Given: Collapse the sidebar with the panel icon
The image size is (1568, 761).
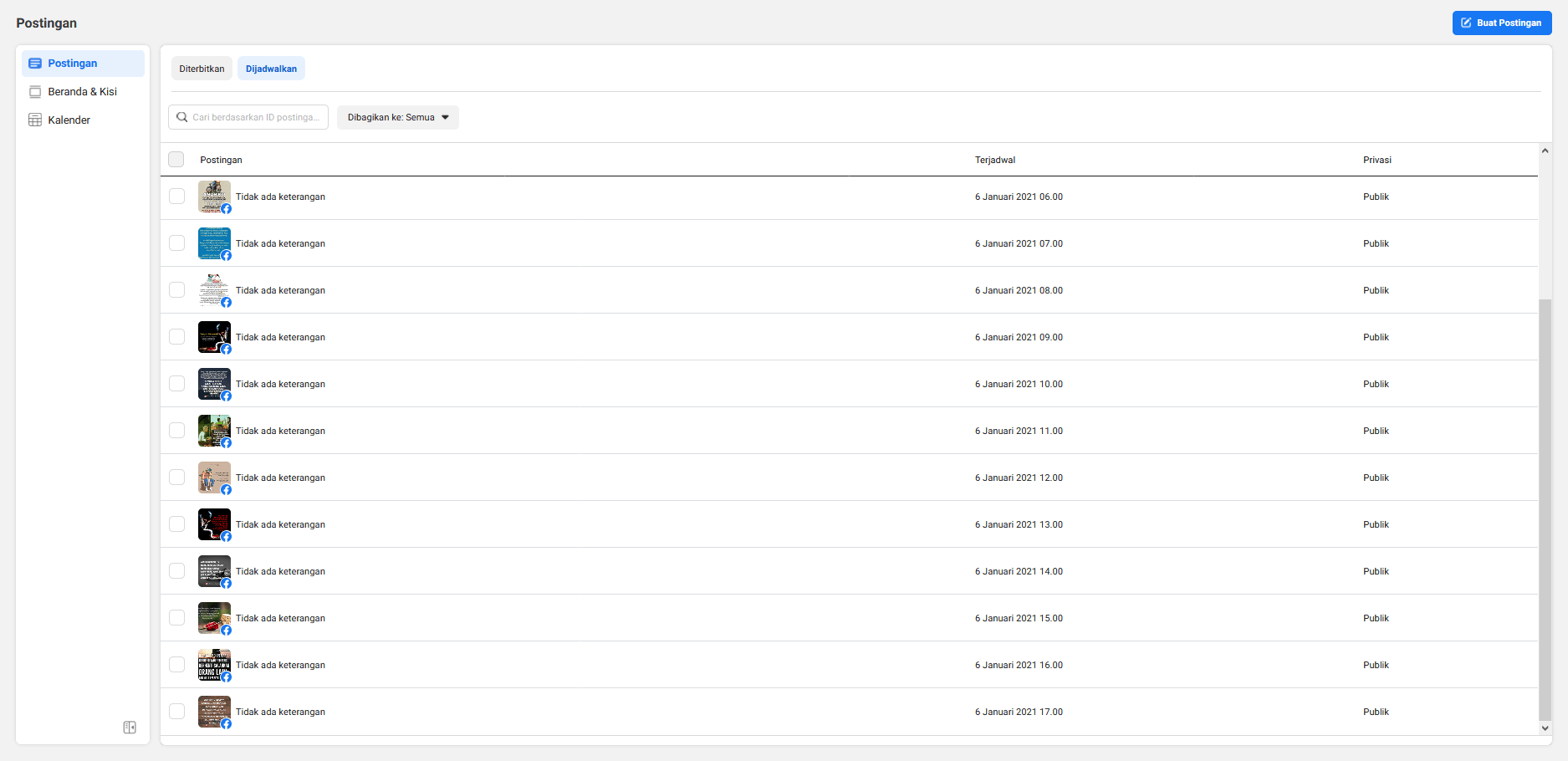Looking at the screenshot, I should 130,728.
